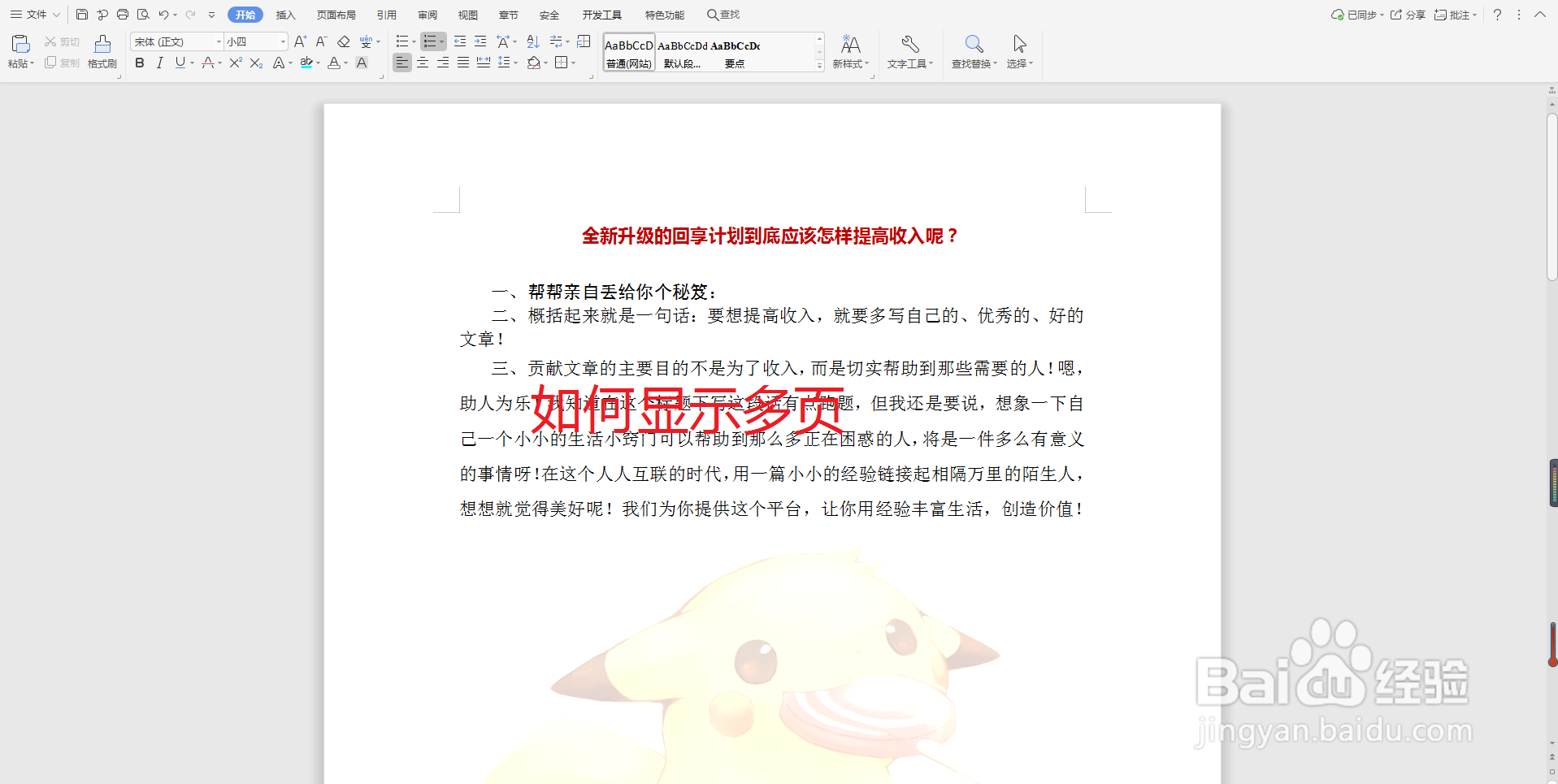This screenshot has width=1558, height=784.
Task: Switch to the Review (审阅) tab
Action: (427, 15)
